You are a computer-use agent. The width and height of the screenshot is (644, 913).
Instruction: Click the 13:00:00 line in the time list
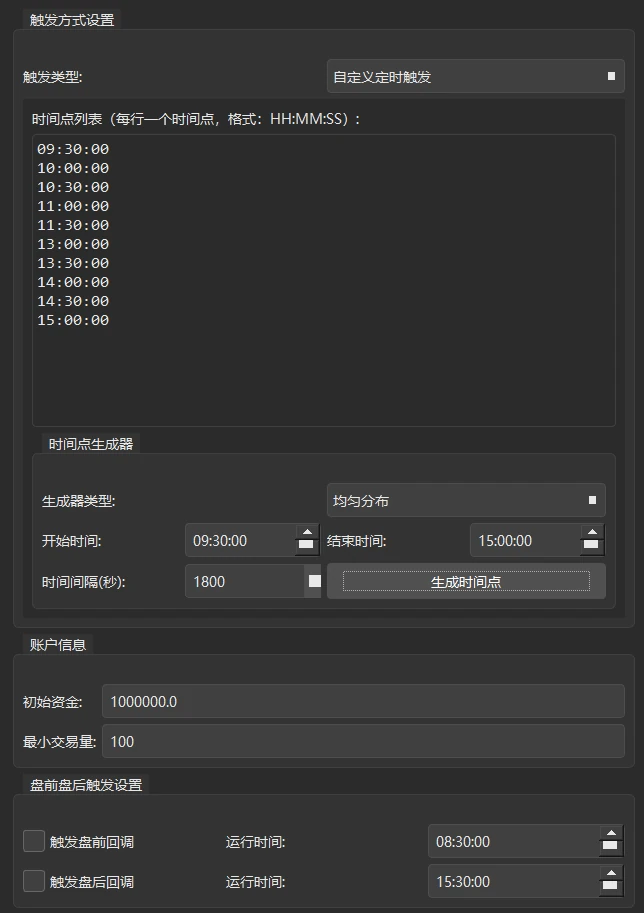(x=73, y=244)
